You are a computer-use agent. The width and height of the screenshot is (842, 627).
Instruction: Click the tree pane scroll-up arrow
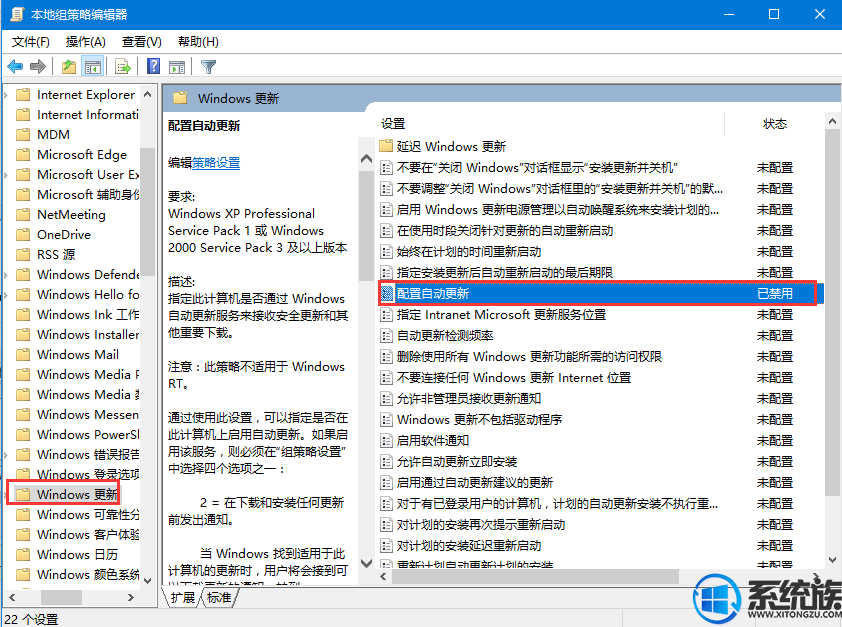[148, 94]
